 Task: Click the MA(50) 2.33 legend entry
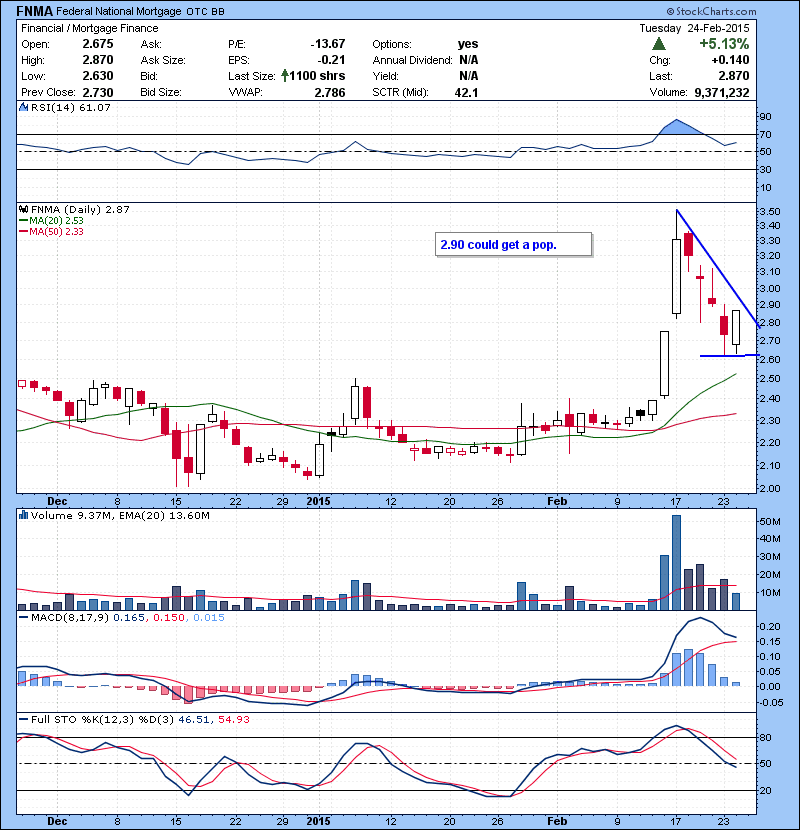(x=51, y=231)
